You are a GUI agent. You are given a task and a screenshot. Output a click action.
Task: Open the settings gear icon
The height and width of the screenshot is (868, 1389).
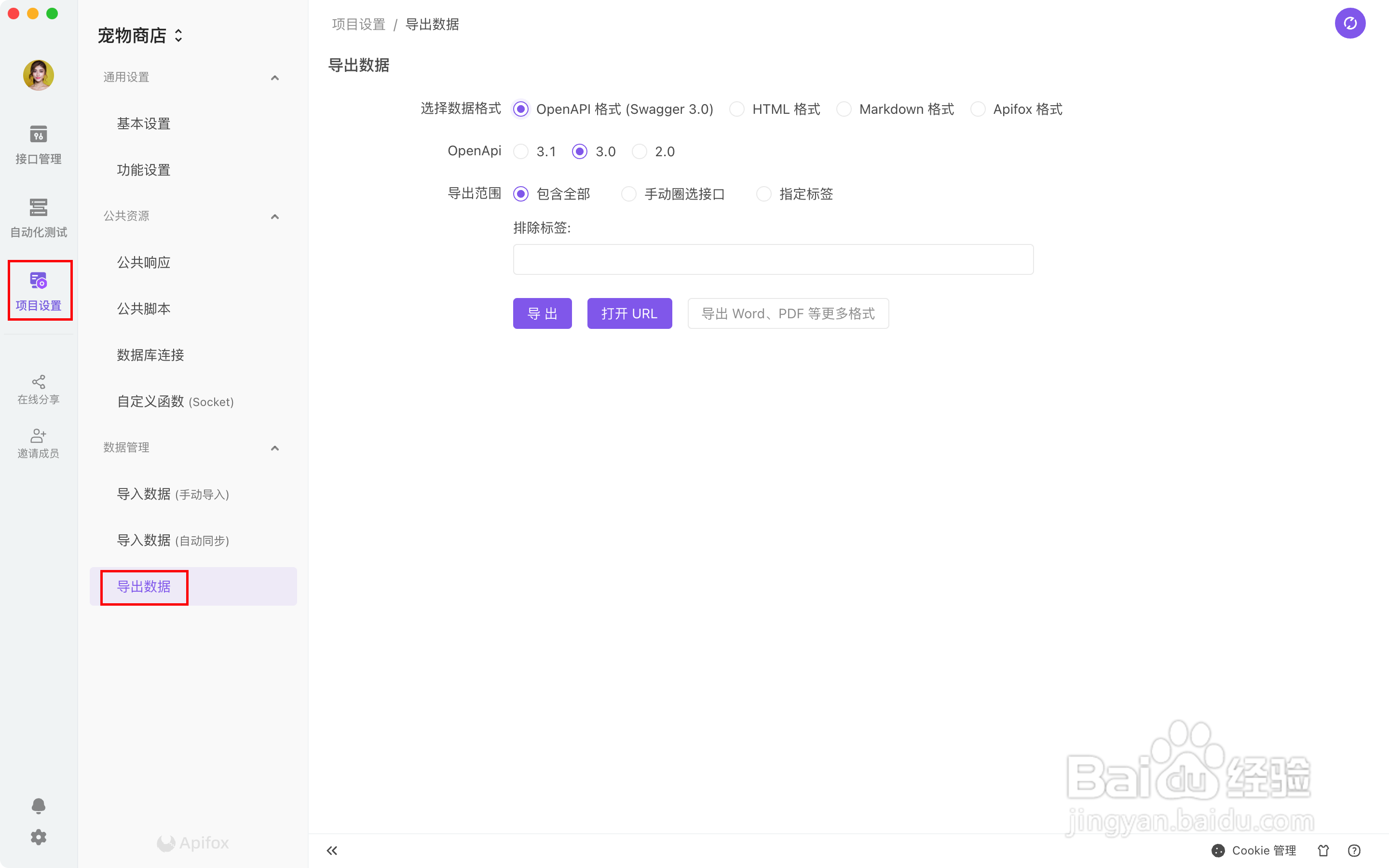tap(39, 837)
